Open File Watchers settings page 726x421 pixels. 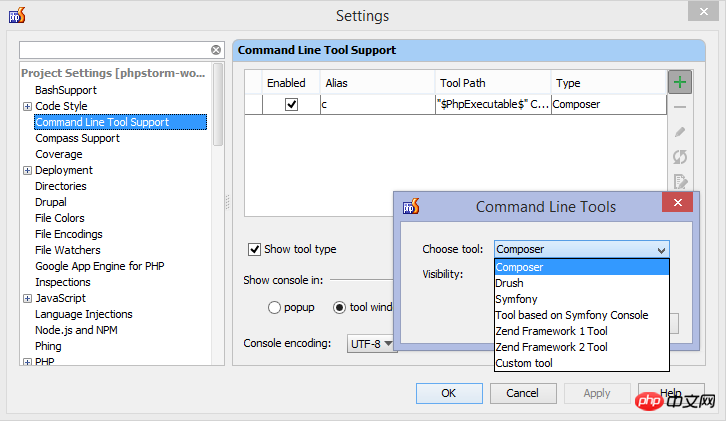point(68,250)
